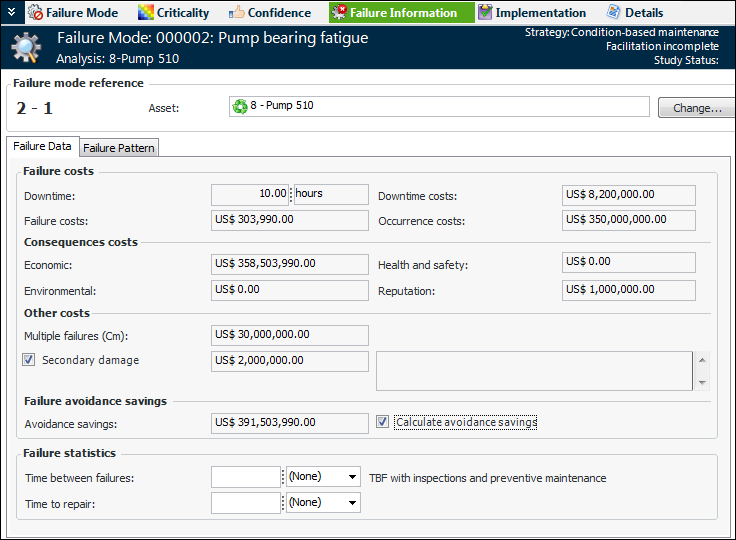Toggle the Secondary damage checkbox

point(29,360)
